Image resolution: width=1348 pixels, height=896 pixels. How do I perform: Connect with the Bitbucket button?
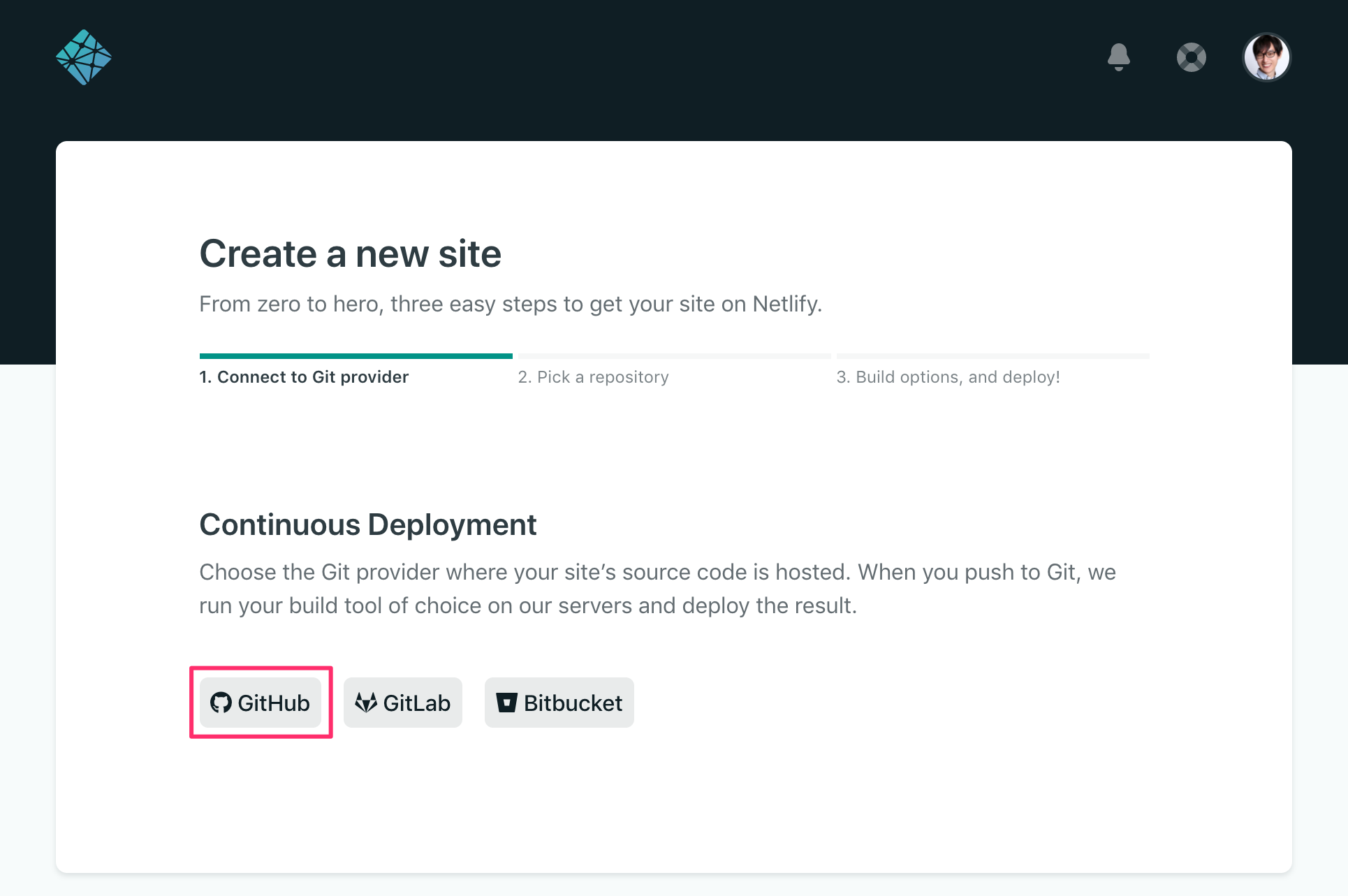pos(559,703)
